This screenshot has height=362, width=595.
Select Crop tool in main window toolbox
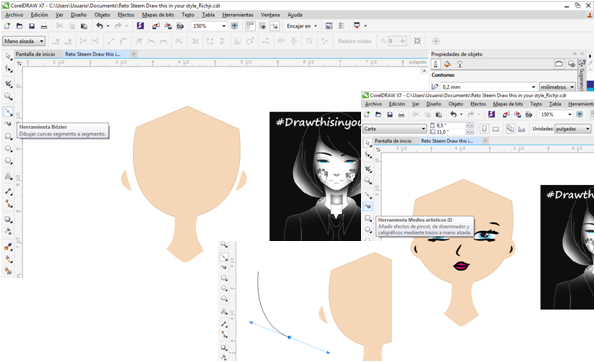[8, 83]
